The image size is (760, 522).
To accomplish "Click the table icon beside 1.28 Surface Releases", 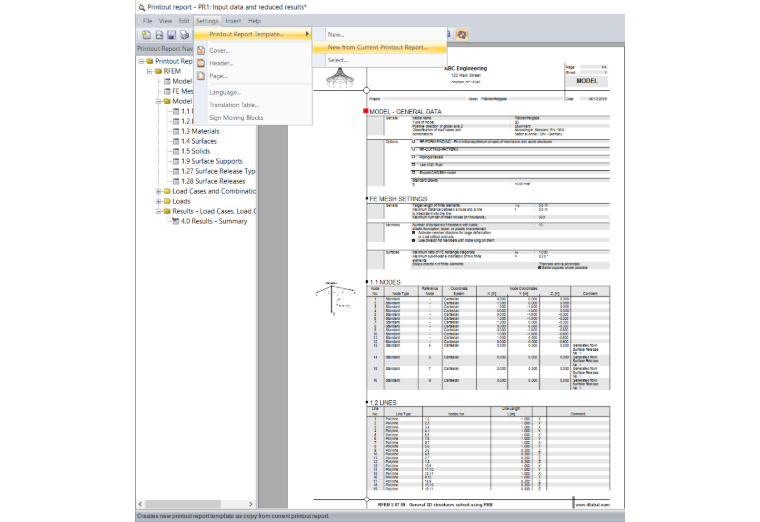I will click(x=176, y=181).
